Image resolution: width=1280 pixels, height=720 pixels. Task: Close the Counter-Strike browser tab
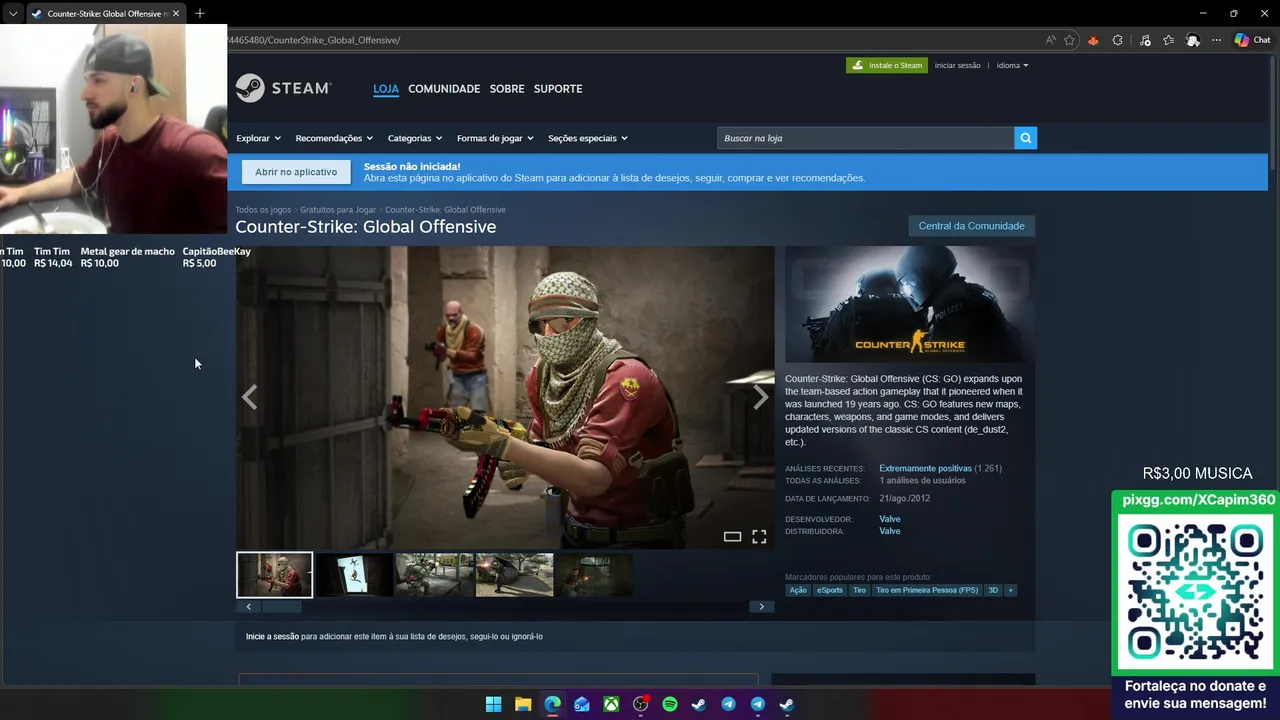176,14
